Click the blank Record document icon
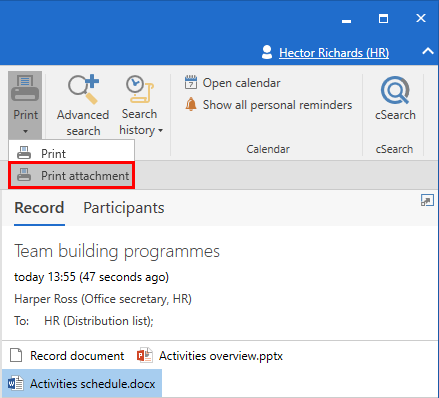The width and height of the screenshot is (439, 398). pyautogui.click(x=16, y=355)
